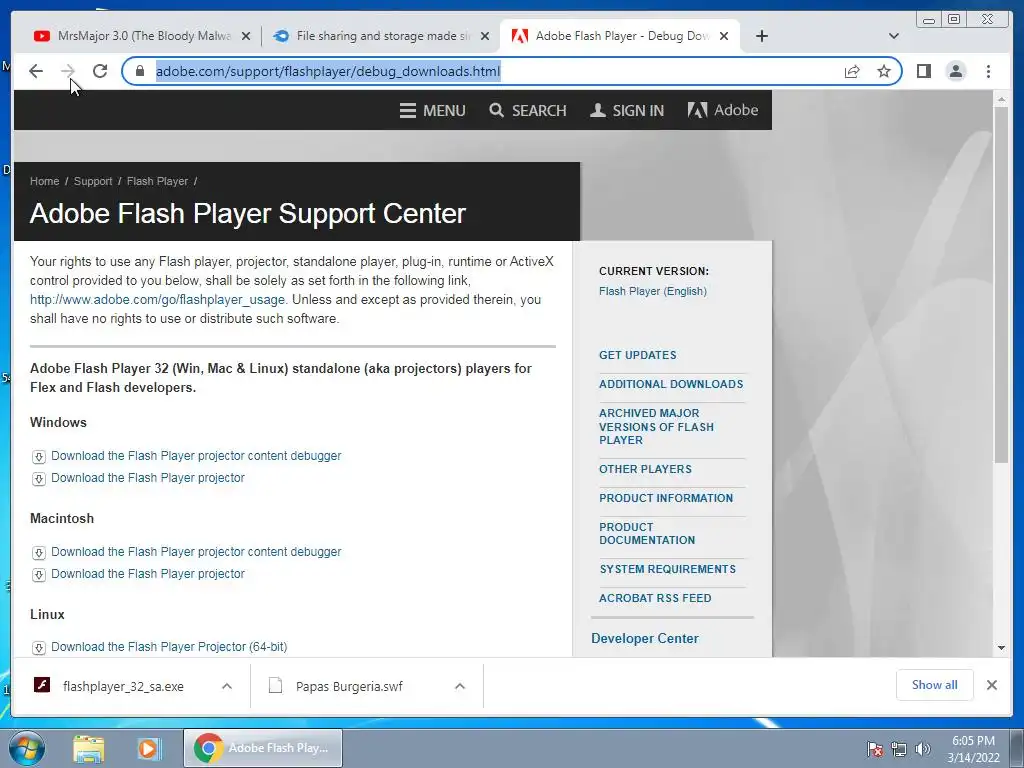The width and height of the screenshot is (1024, 768).
Task: Open Developer Center heading link
Action: (x=645, y=638)
